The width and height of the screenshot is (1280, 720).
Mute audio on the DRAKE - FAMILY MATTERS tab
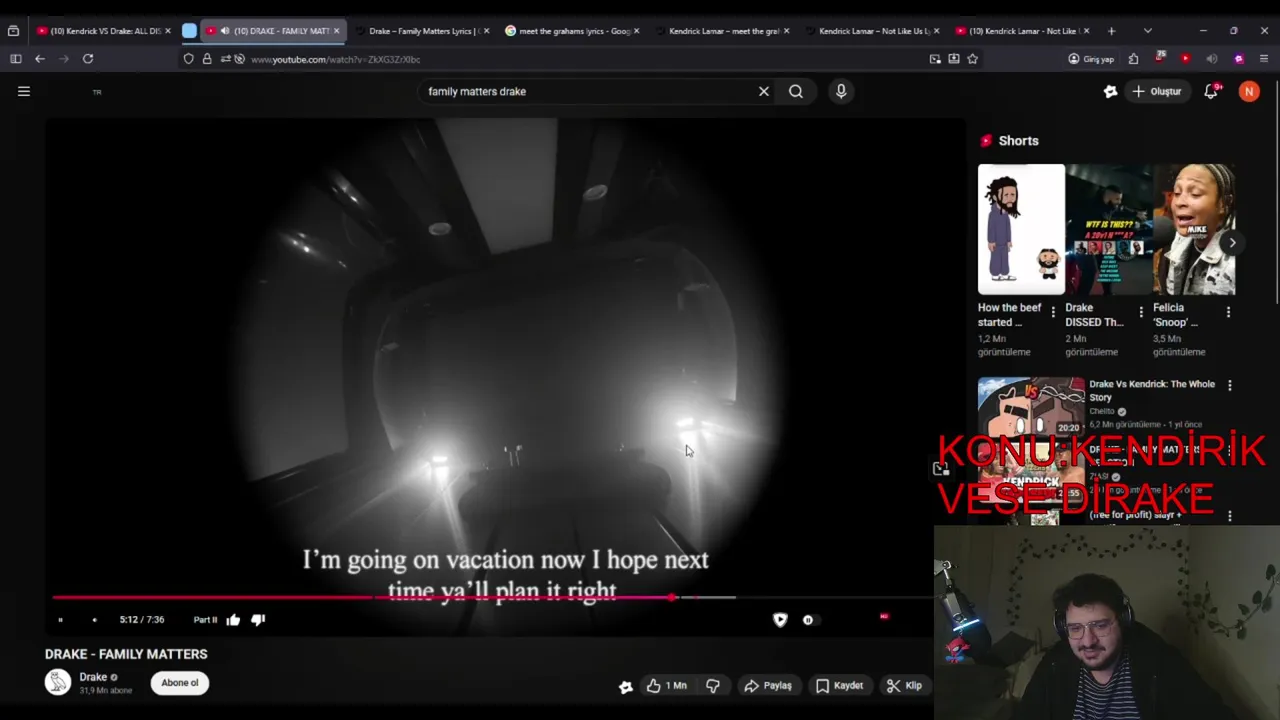[x=224, y=31]
